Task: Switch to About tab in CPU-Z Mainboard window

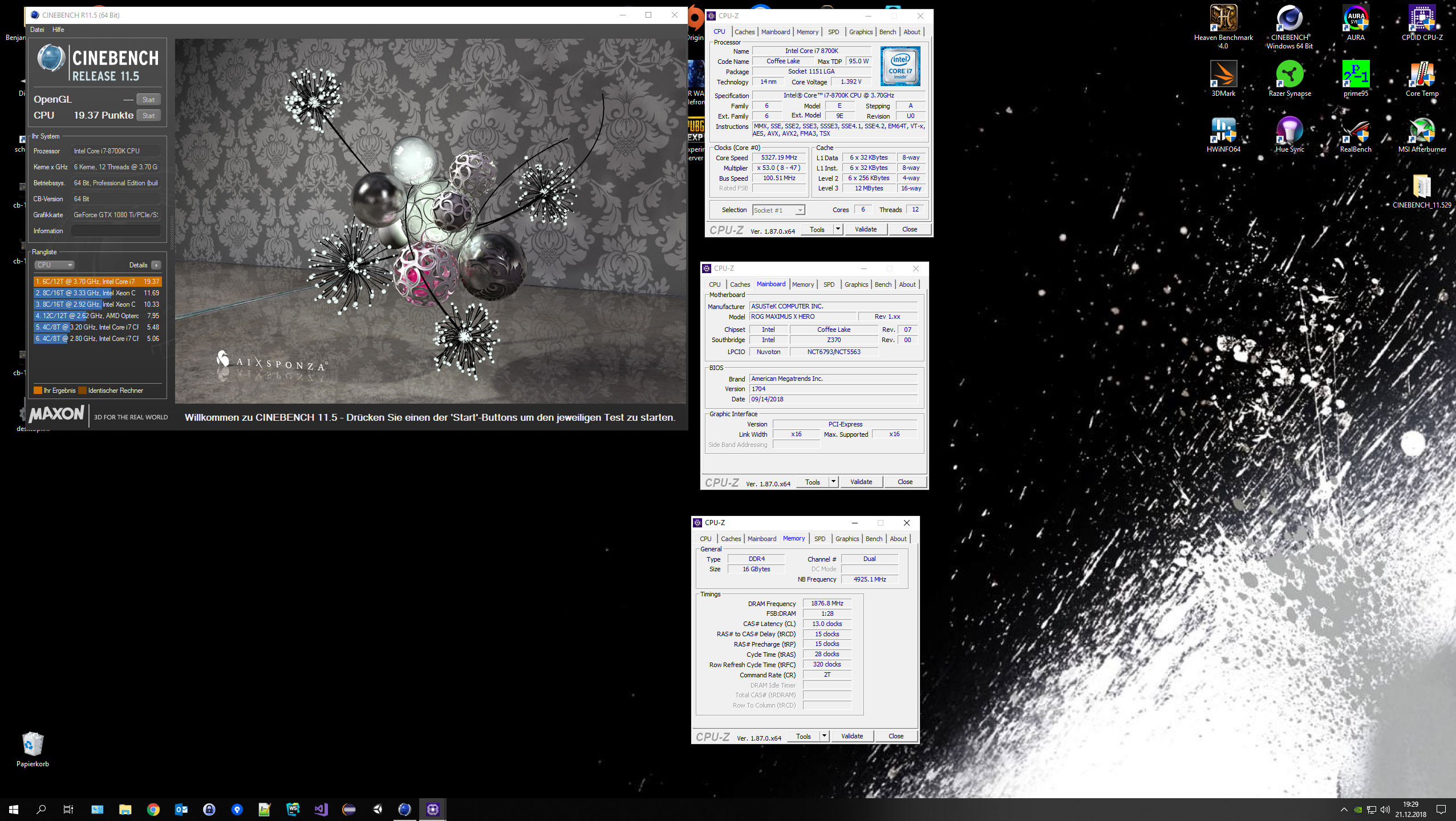Action: [907, 284]
